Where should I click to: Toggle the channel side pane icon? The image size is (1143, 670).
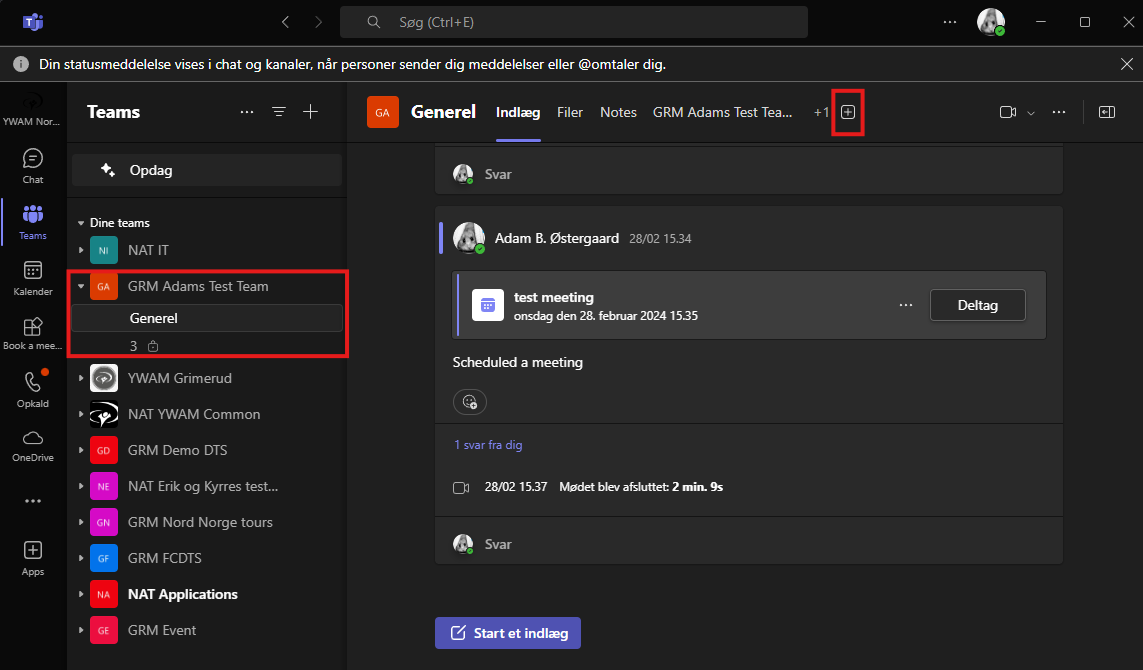(x=1107, y=112)
